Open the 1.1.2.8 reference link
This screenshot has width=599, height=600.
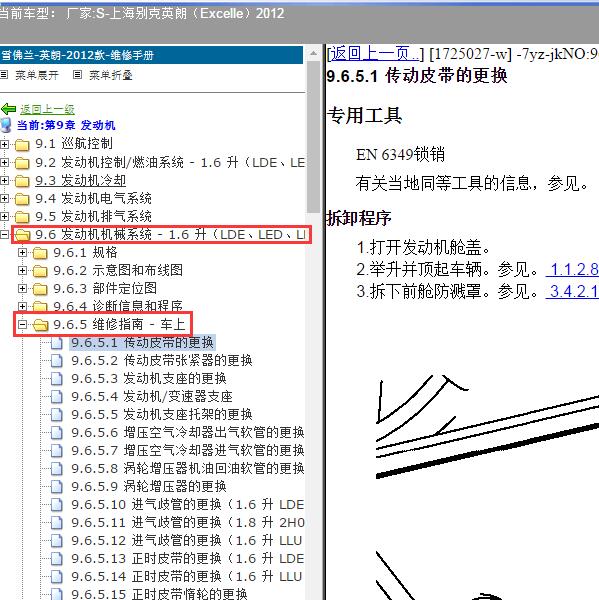pos(573,270)
